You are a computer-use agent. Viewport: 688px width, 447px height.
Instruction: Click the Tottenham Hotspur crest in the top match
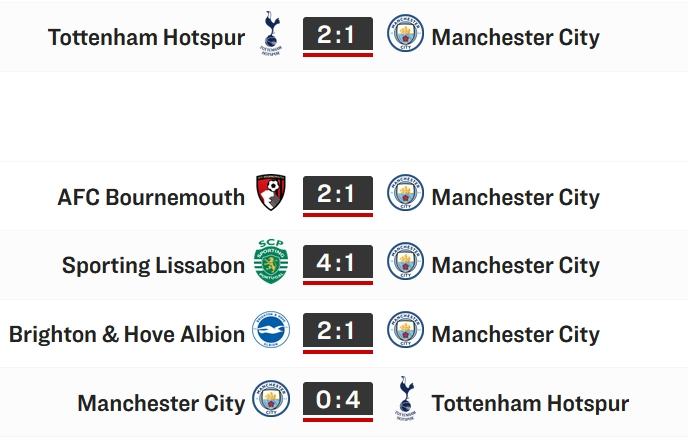(271, 33)
